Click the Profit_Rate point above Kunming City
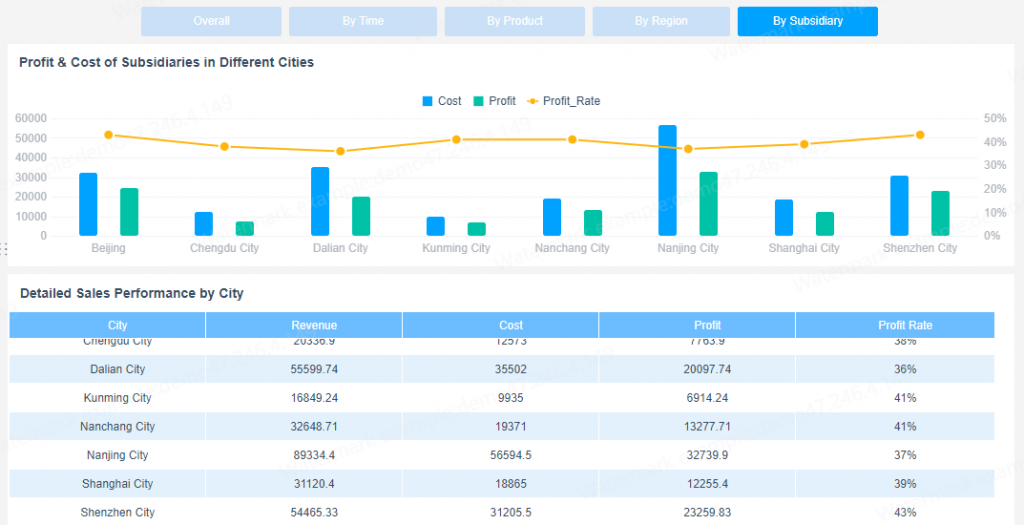1024x525 pixels. click(456, 139)
